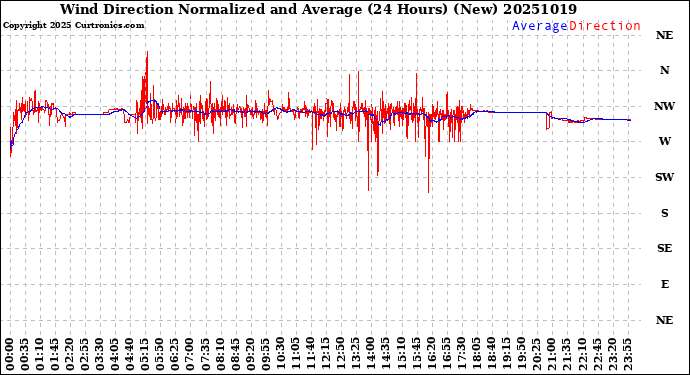Click the 01:45 time label
The width and height of the screenshot is (690, 375).
[55, 355]
